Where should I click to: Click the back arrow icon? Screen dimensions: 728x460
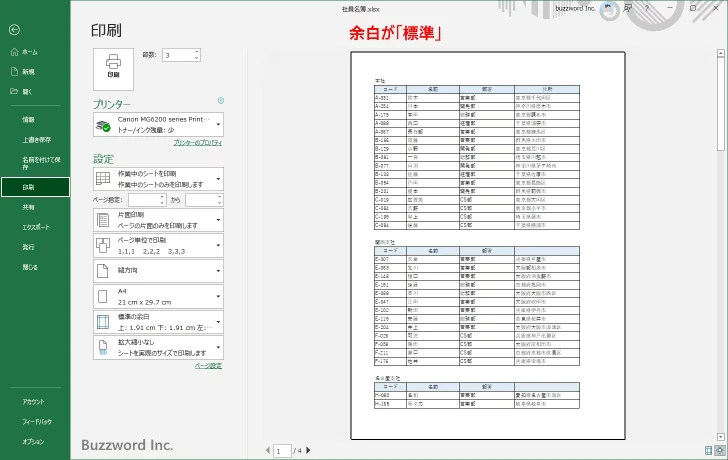pos(14,30)
